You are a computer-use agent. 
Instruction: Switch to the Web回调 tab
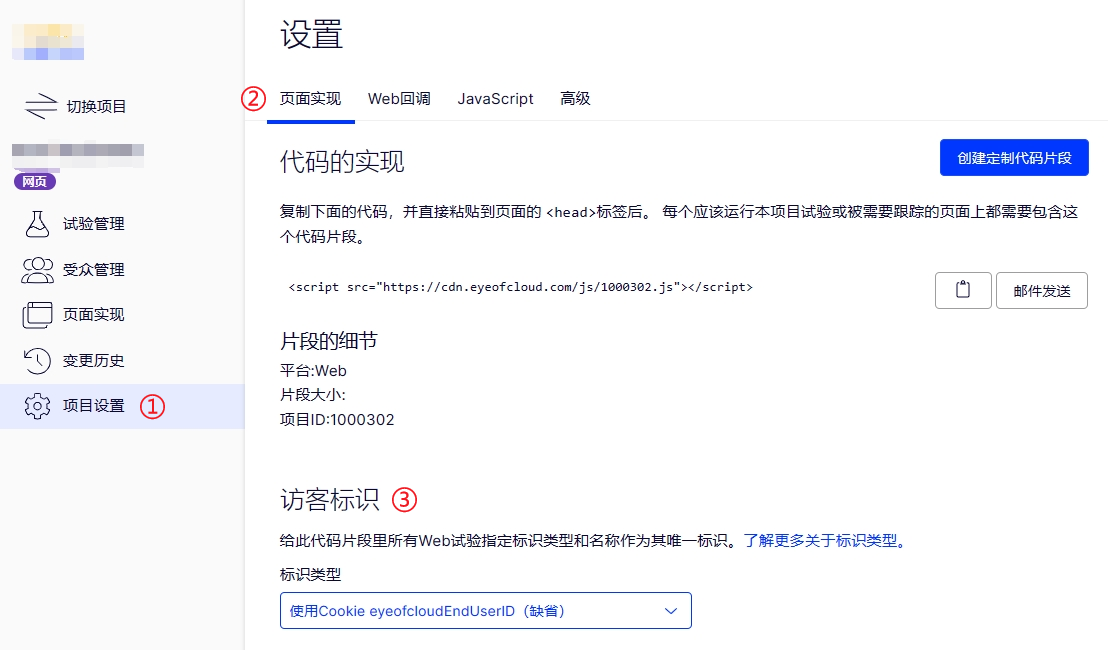click(x=399, y=99)
